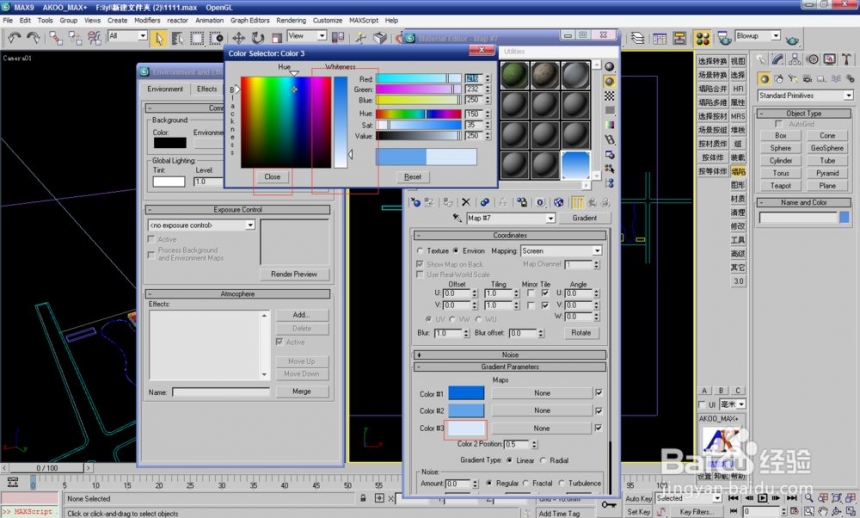Image resolution: width=860 pixels, height=518 pixels.
Task: Open the MAXScript menu
Action: tap(363, 20)
